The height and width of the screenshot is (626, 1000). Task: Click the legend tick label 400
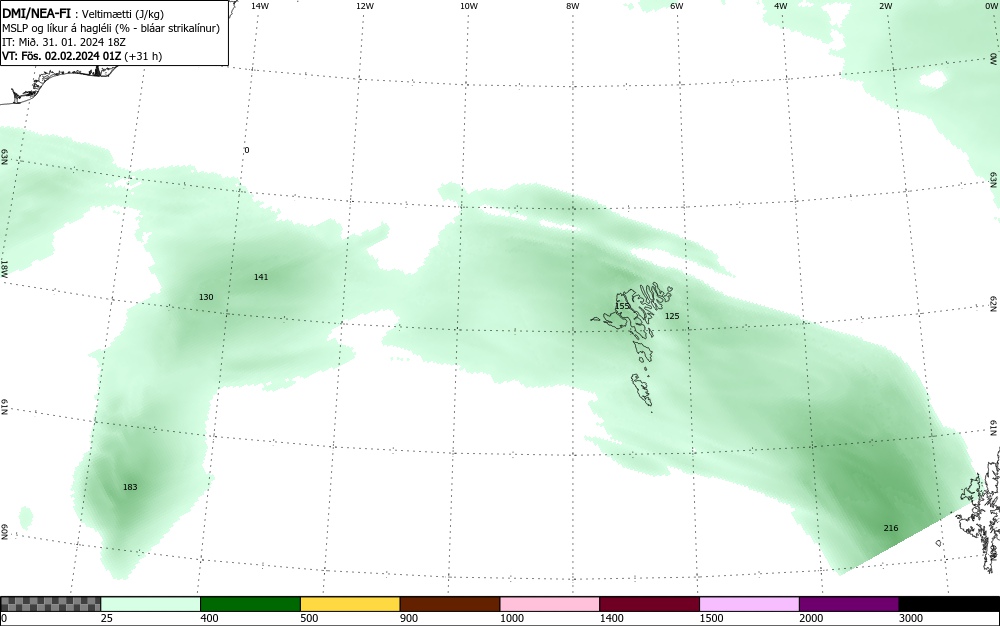coord(209,618)
